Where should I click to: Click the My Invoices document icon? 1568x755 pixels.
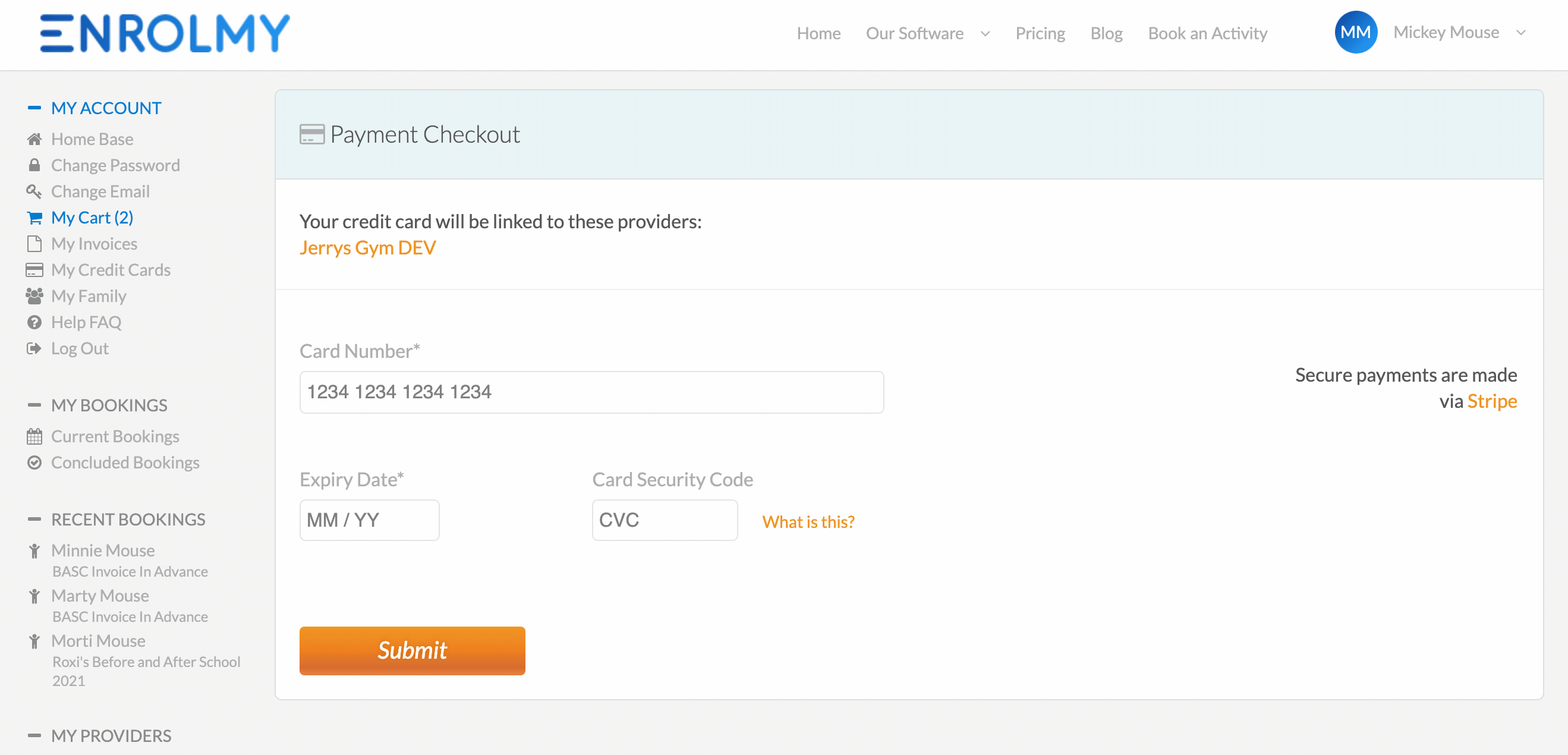pyautogui.click(x=34, y=244)
